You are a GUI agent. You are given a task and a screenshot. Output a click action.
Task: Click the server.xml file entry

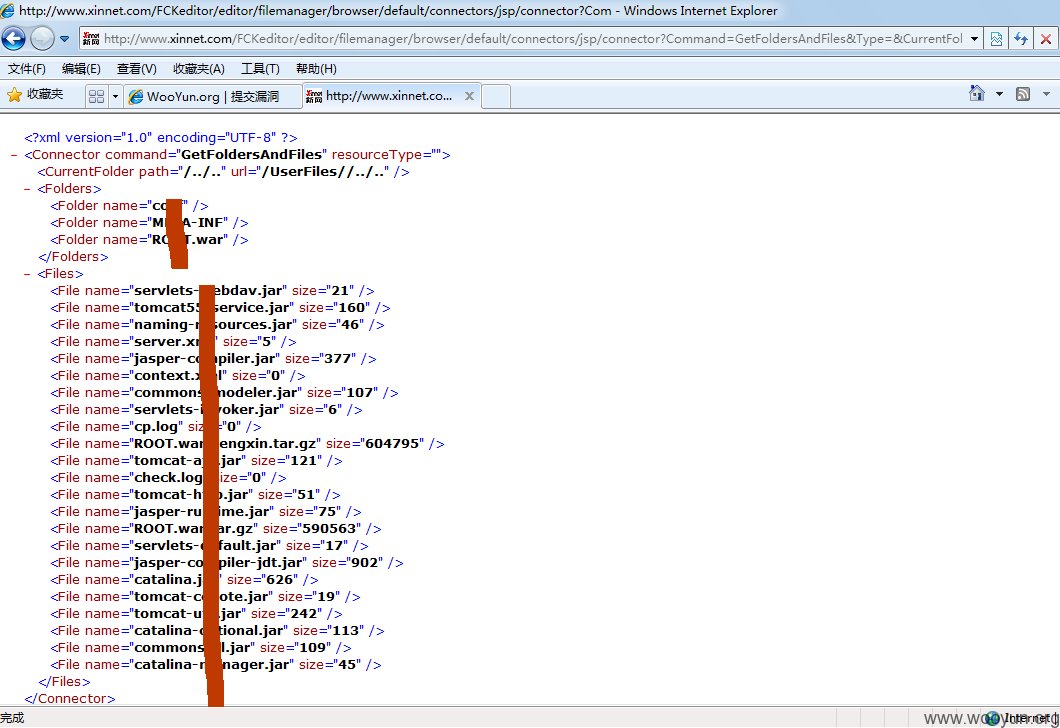[173, 341]
